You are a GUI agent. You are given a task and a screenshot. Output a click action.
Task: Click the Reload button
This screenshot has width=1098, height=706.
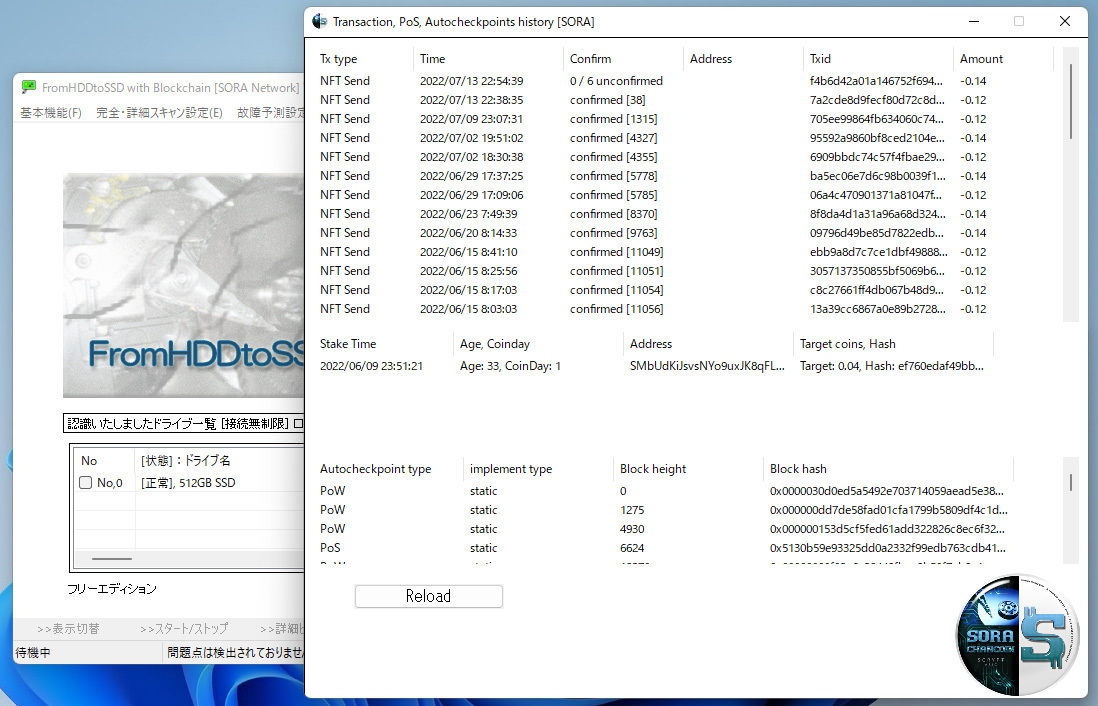[x=429, y=596]
